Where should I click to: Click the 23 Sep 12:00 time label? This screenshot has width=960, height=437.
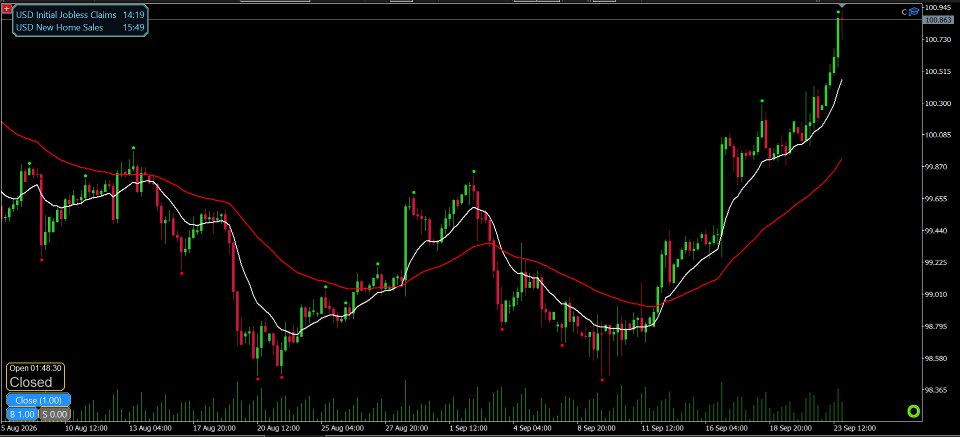(x=854, y=428)
